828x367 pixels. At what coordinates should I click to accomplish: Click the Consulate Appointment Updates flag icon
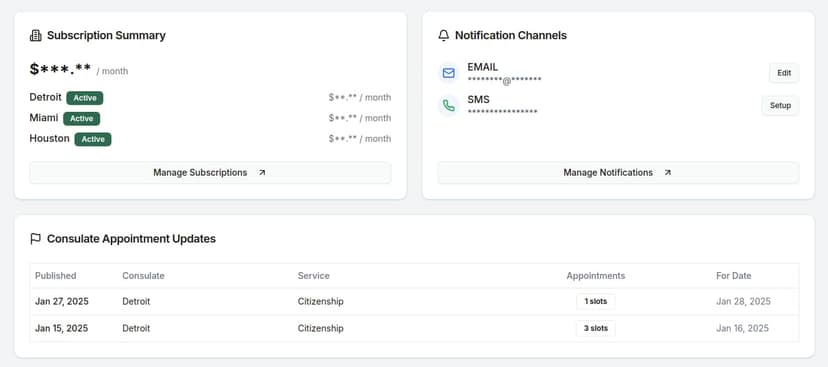[35, 239]
